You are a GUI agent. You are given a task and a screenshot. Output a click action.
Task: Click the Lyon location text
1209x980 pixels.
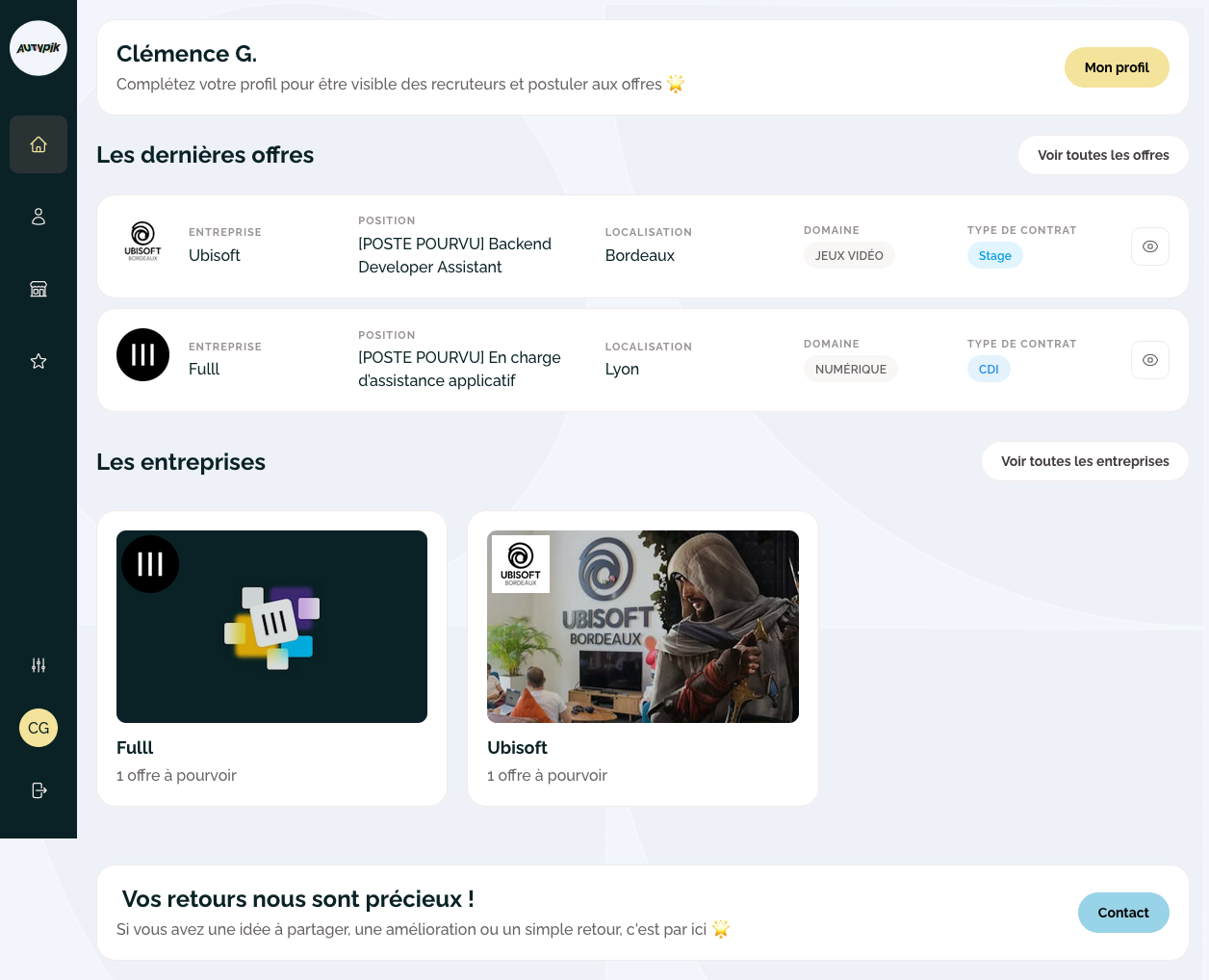coord(622,369)
